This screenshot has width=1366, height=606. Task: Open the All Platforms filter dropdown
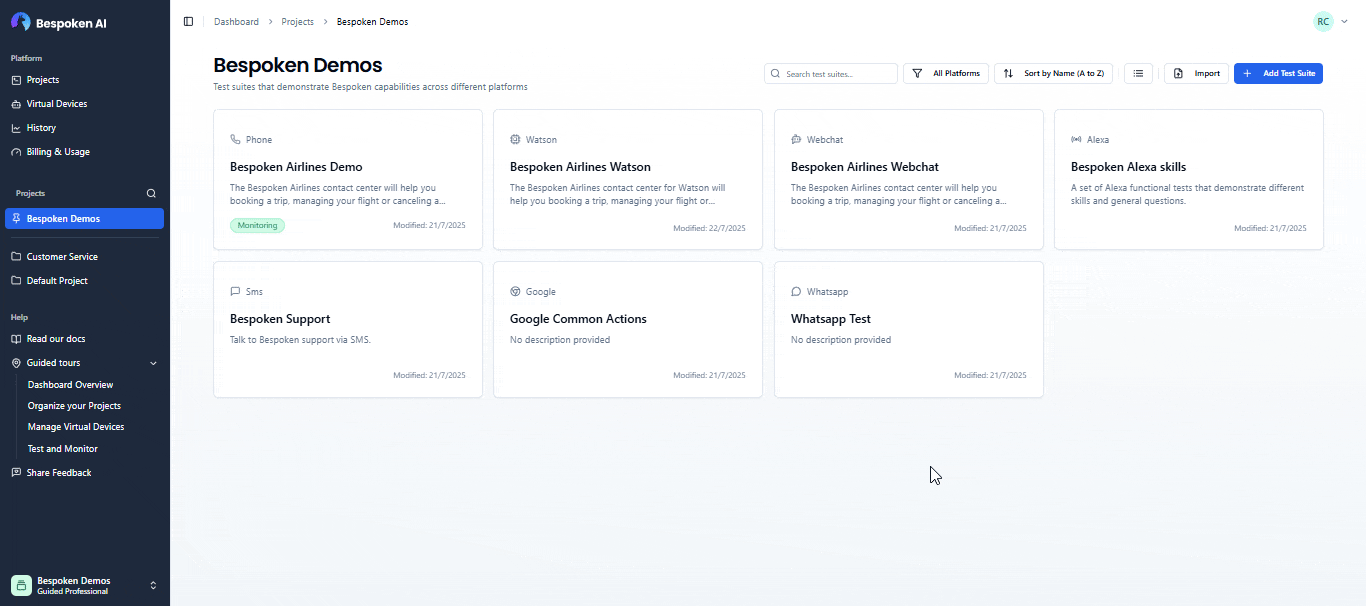tap(946, 73)
